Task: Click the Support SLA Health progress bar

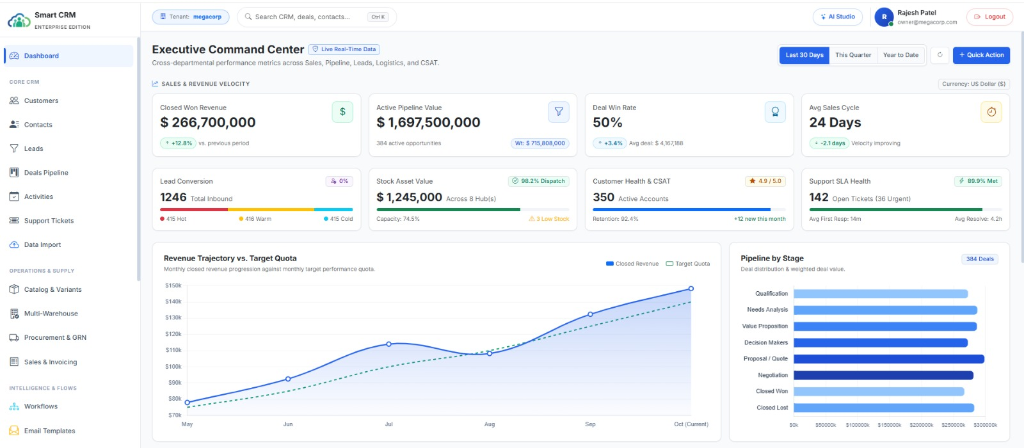Action: tap(905, 210)
